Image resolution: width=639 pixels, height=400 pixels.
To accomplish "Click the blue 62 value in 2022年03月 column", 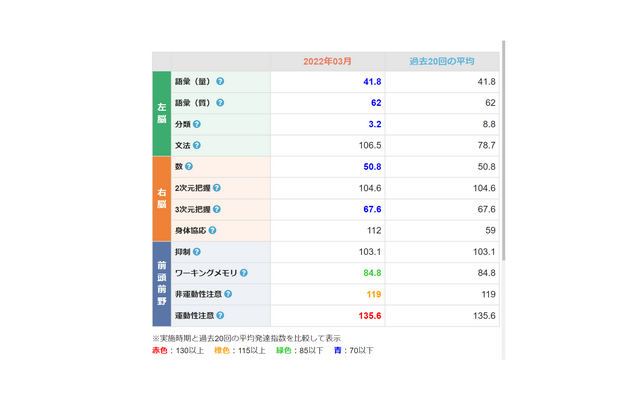I will tap(376, 103).
